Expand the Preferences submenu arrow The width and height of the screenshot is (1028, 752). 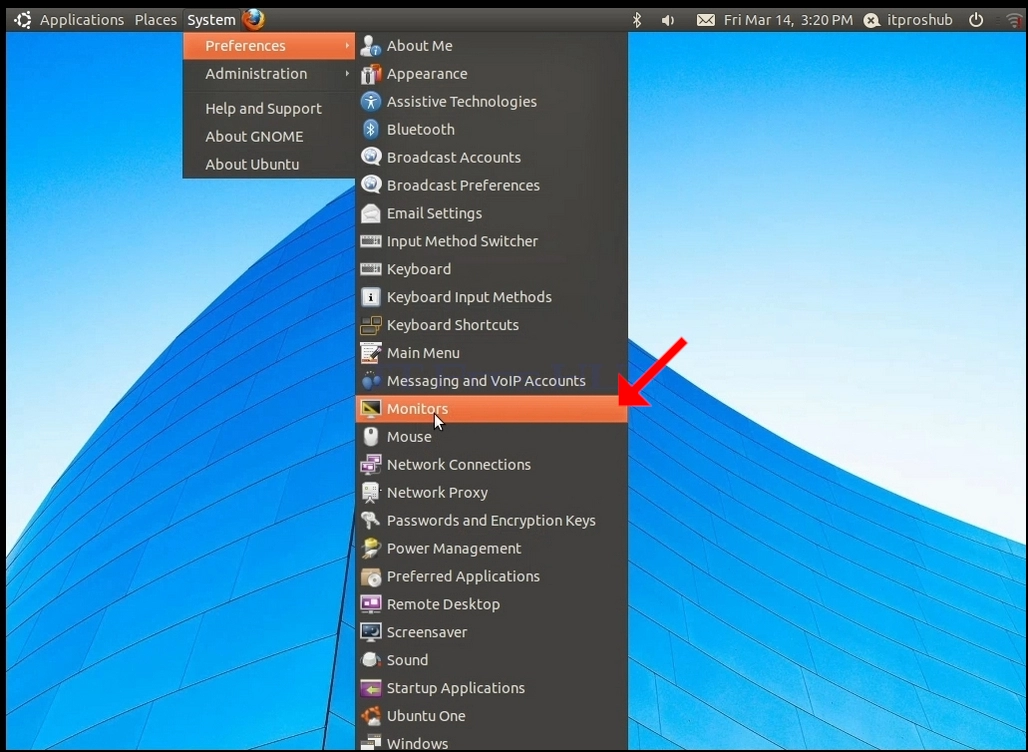coord(347,46)
